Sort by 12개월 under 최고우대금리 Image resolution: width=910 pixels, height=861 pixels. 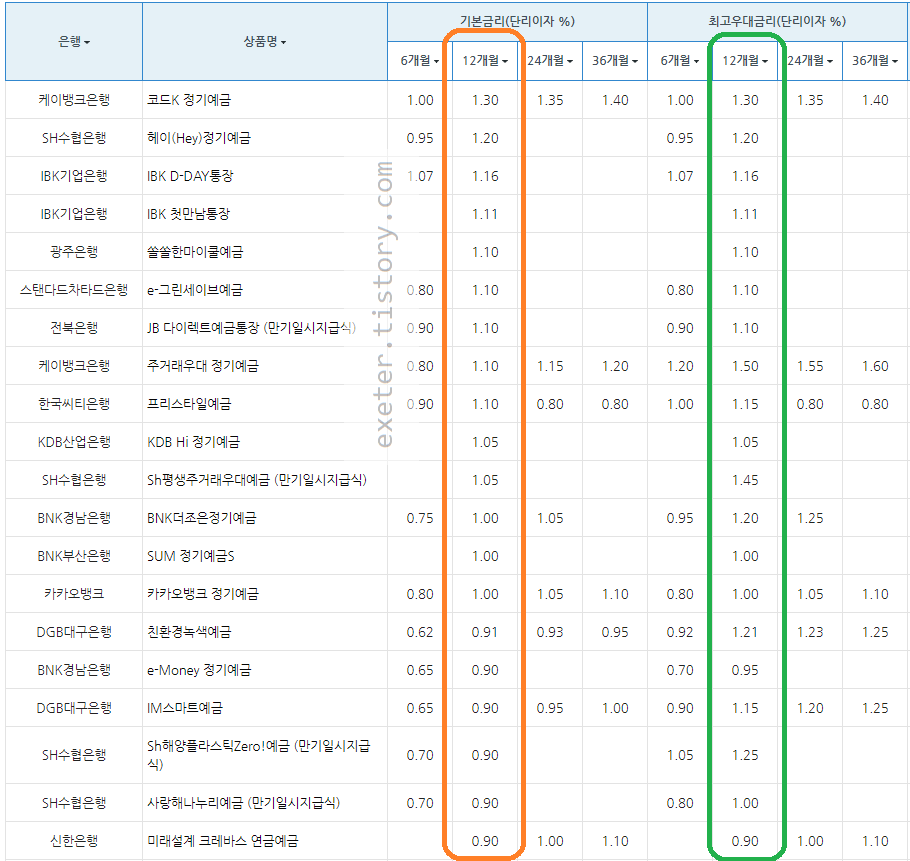[745, 60]
